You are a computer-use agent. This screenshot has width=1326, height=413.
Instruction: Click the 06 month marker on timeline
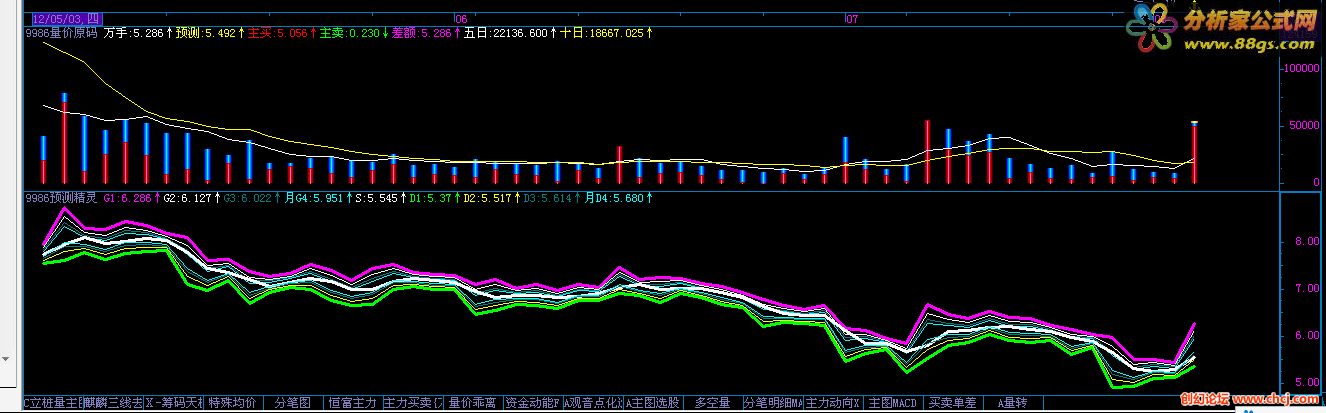click(x=461, y=18)
